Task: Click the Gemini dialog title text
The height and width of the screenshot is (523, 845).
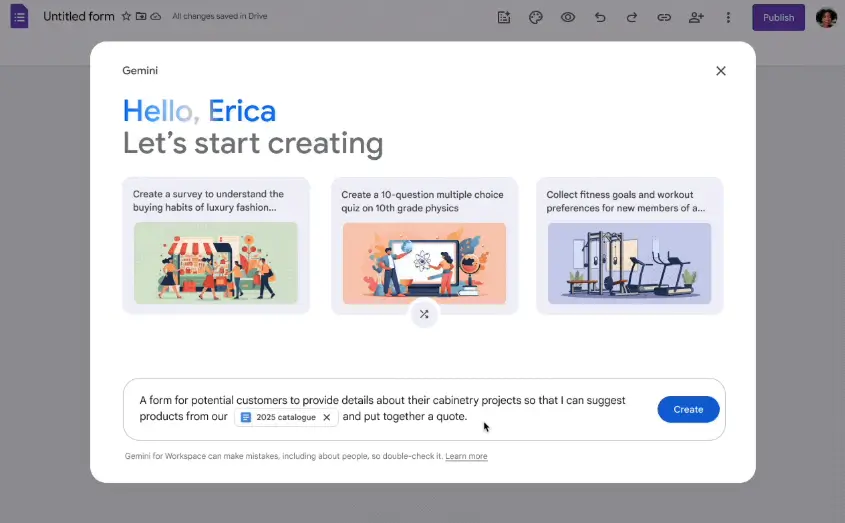Action: coord(140,71)
